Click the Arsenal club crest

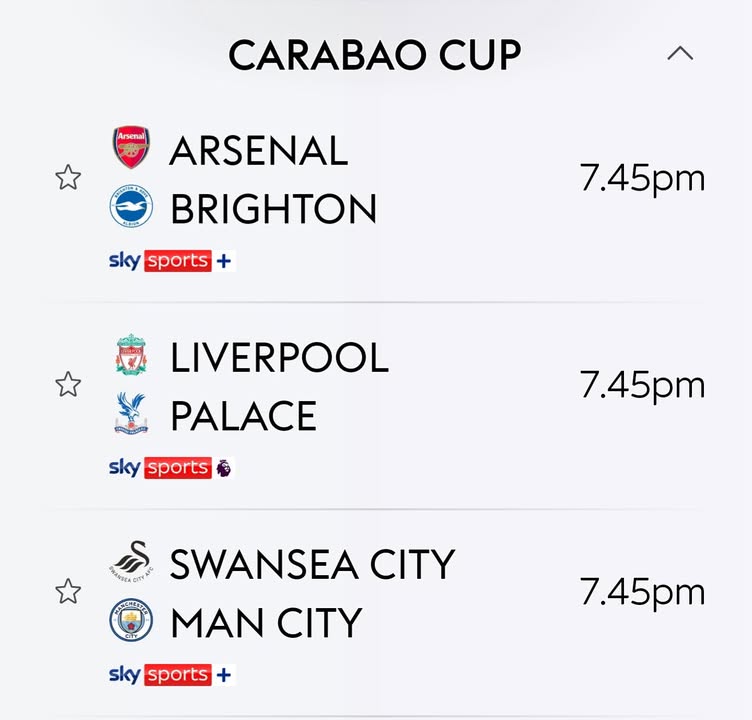tap(131, 148)
